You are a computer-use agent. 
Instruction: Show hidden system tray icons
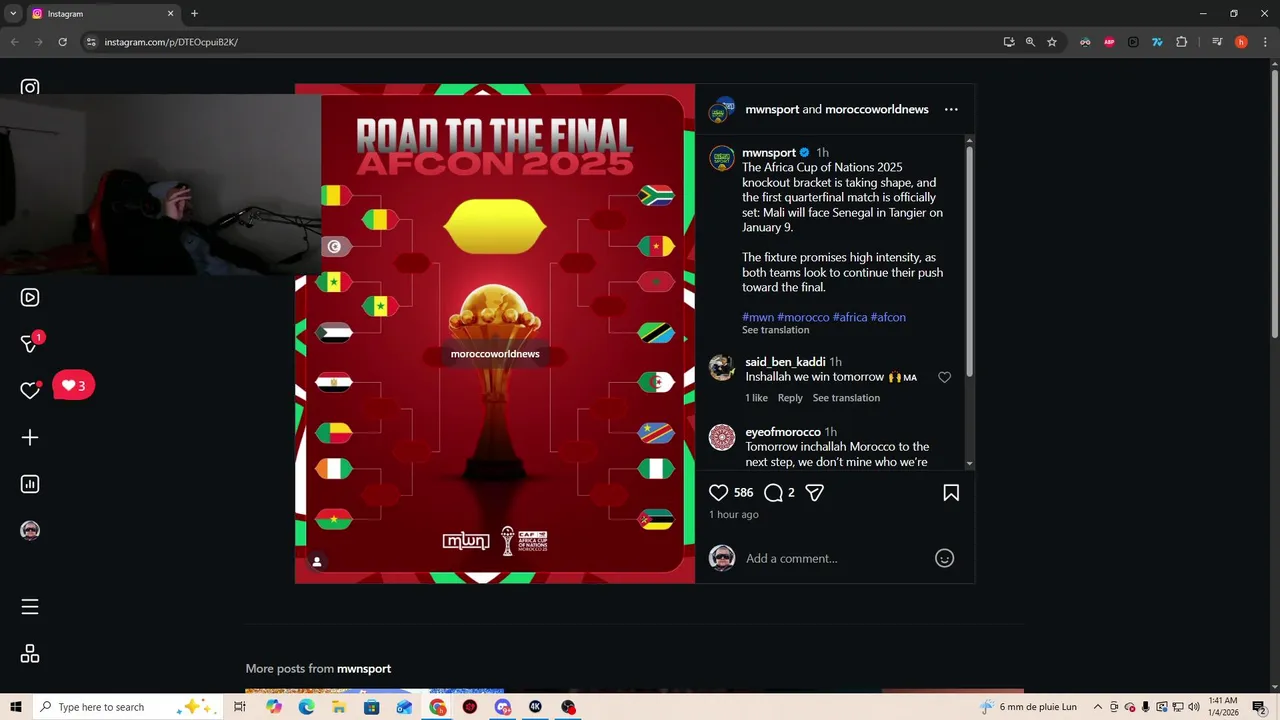point(1098,707)
